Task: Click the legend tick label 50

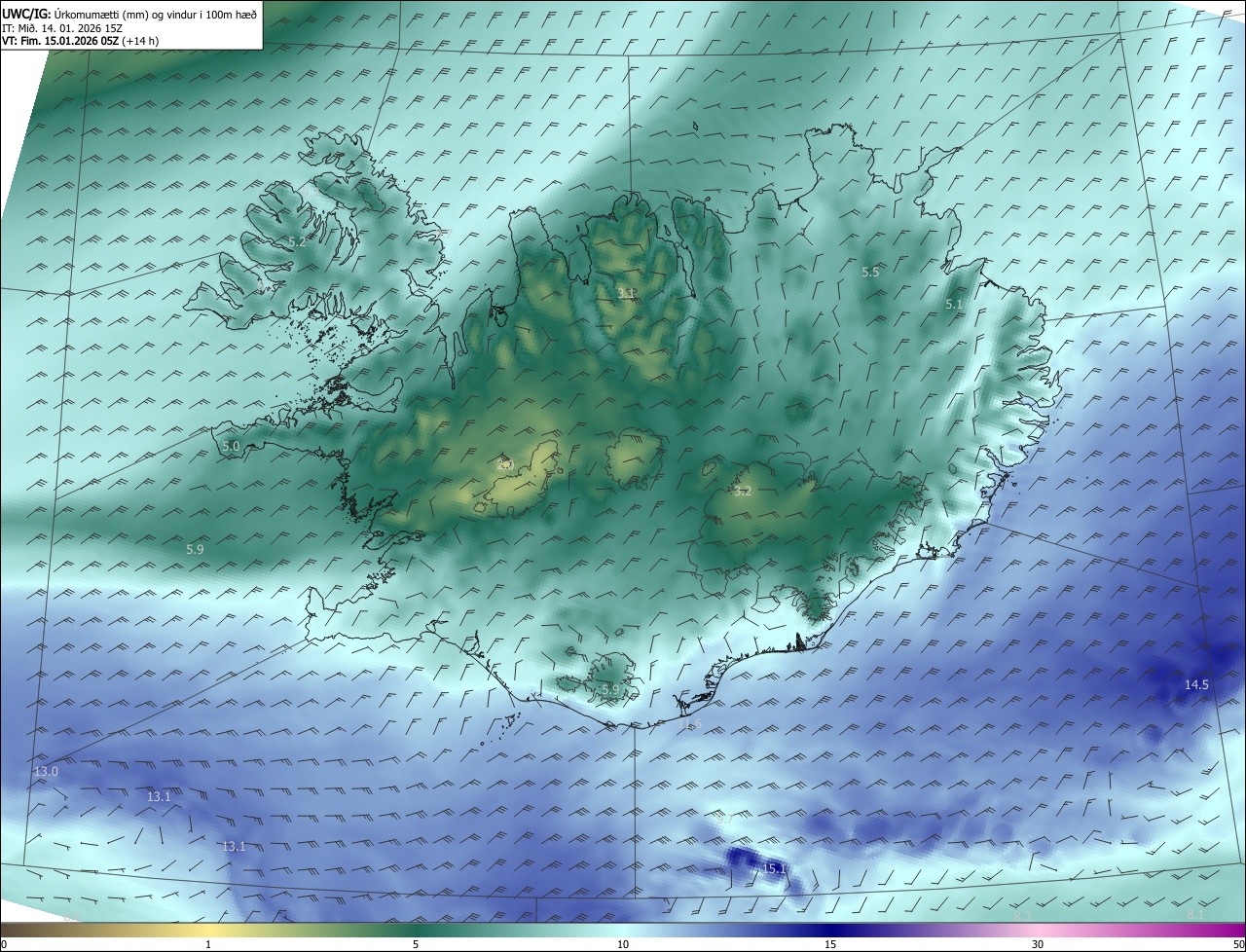Action: pyautogui.click(x=1239, y=944)
